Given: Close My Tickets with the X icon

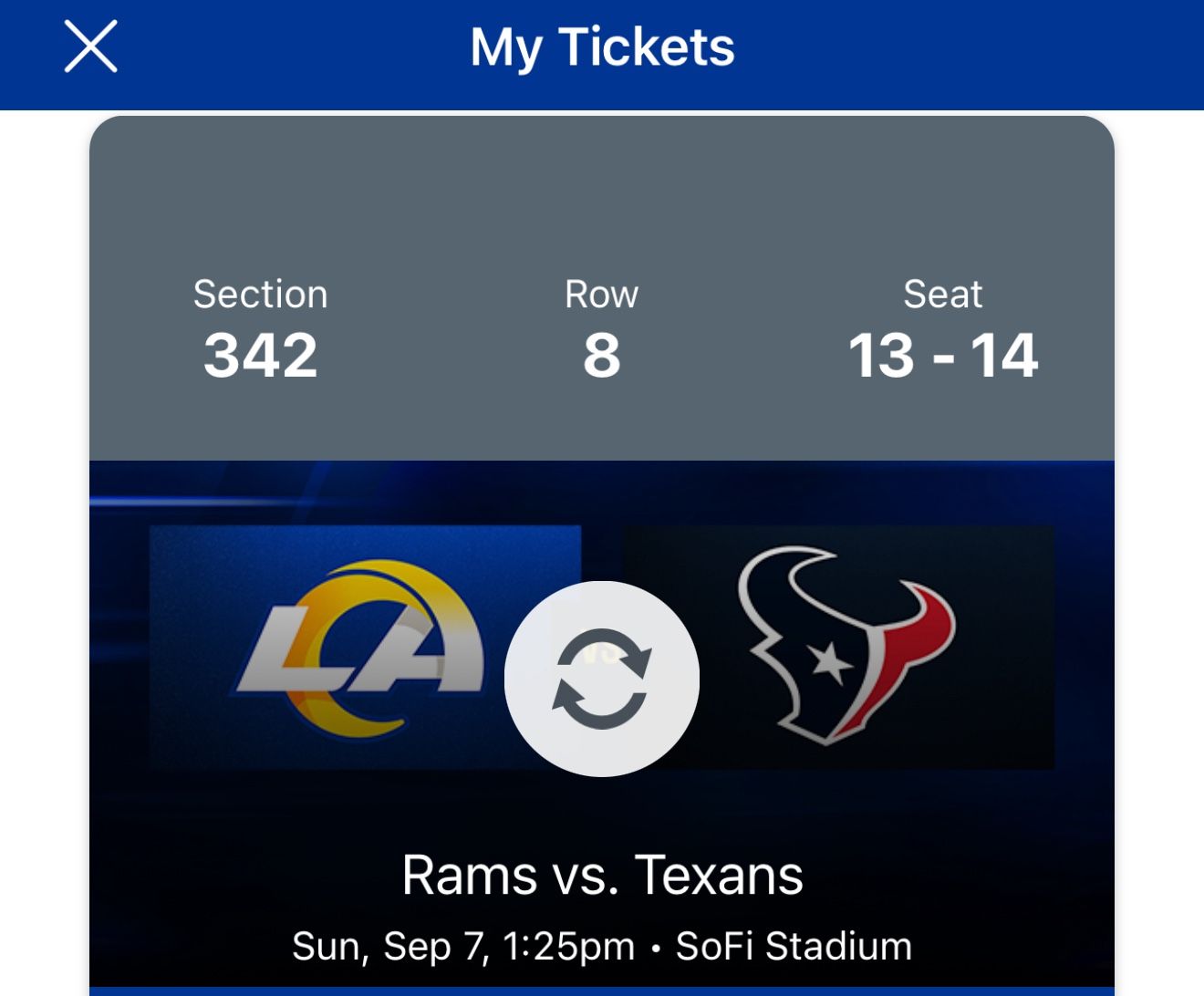Looking at the screenshot, I should [x=91, y=47].
